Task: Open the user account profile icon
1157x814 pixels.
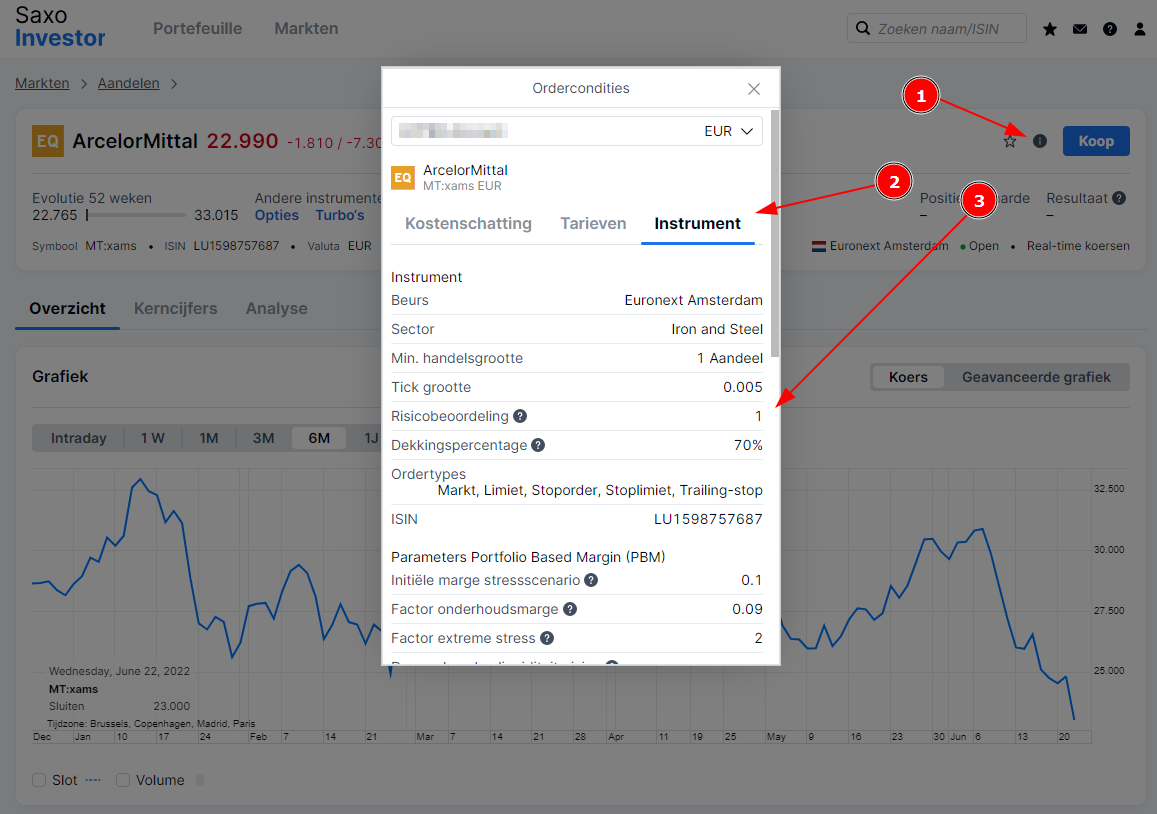Action: click(1140, 29)
